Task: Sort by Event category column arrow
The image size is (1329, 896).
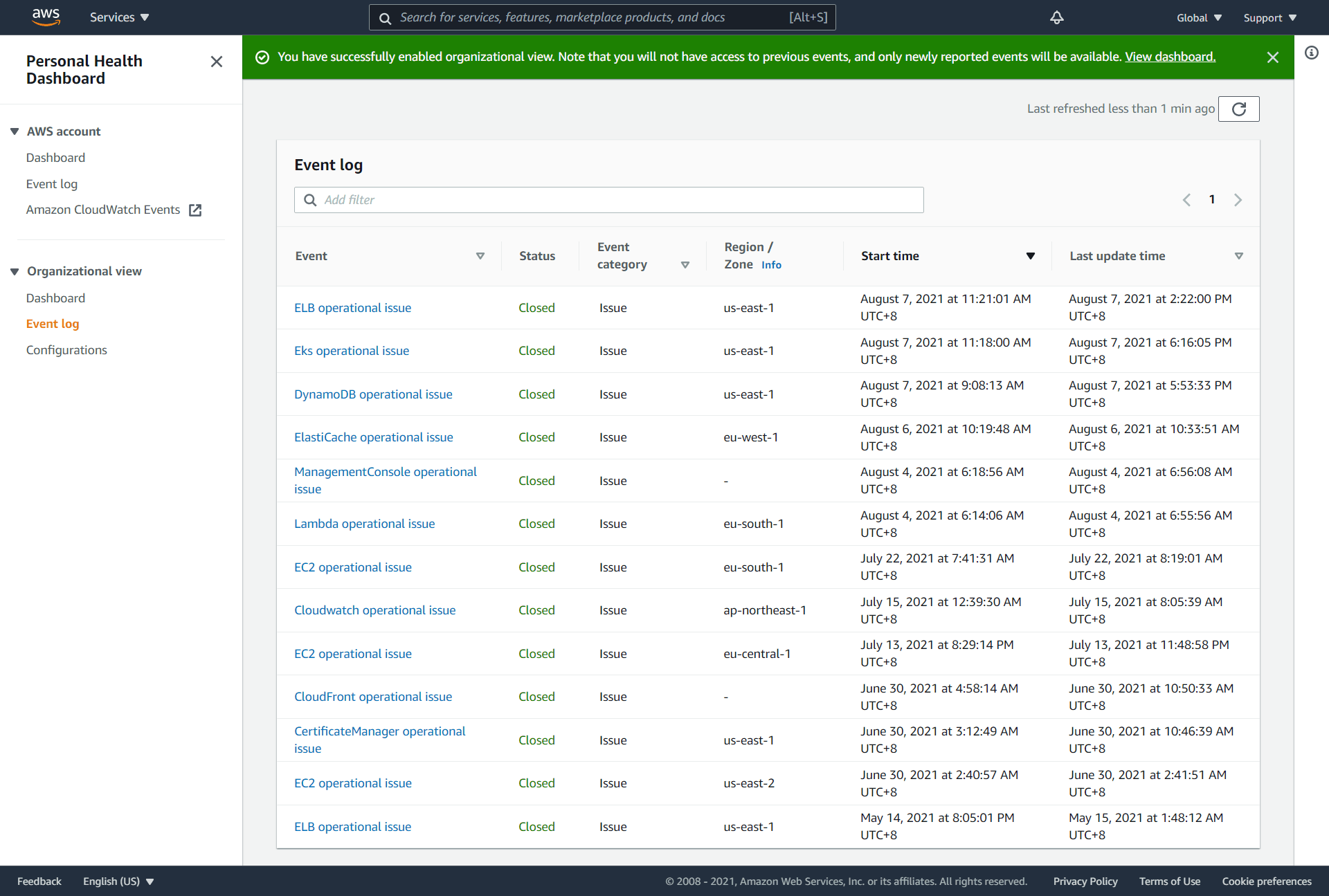Action: click(685, 265)
